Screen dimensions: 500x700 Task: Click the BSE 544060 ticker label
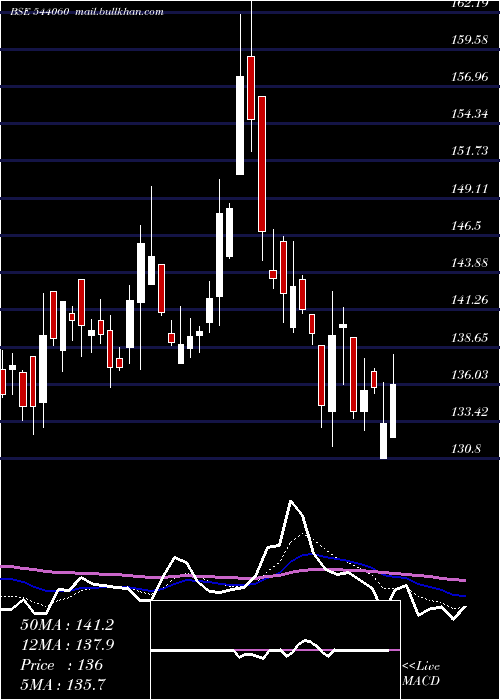click(39, 12)
